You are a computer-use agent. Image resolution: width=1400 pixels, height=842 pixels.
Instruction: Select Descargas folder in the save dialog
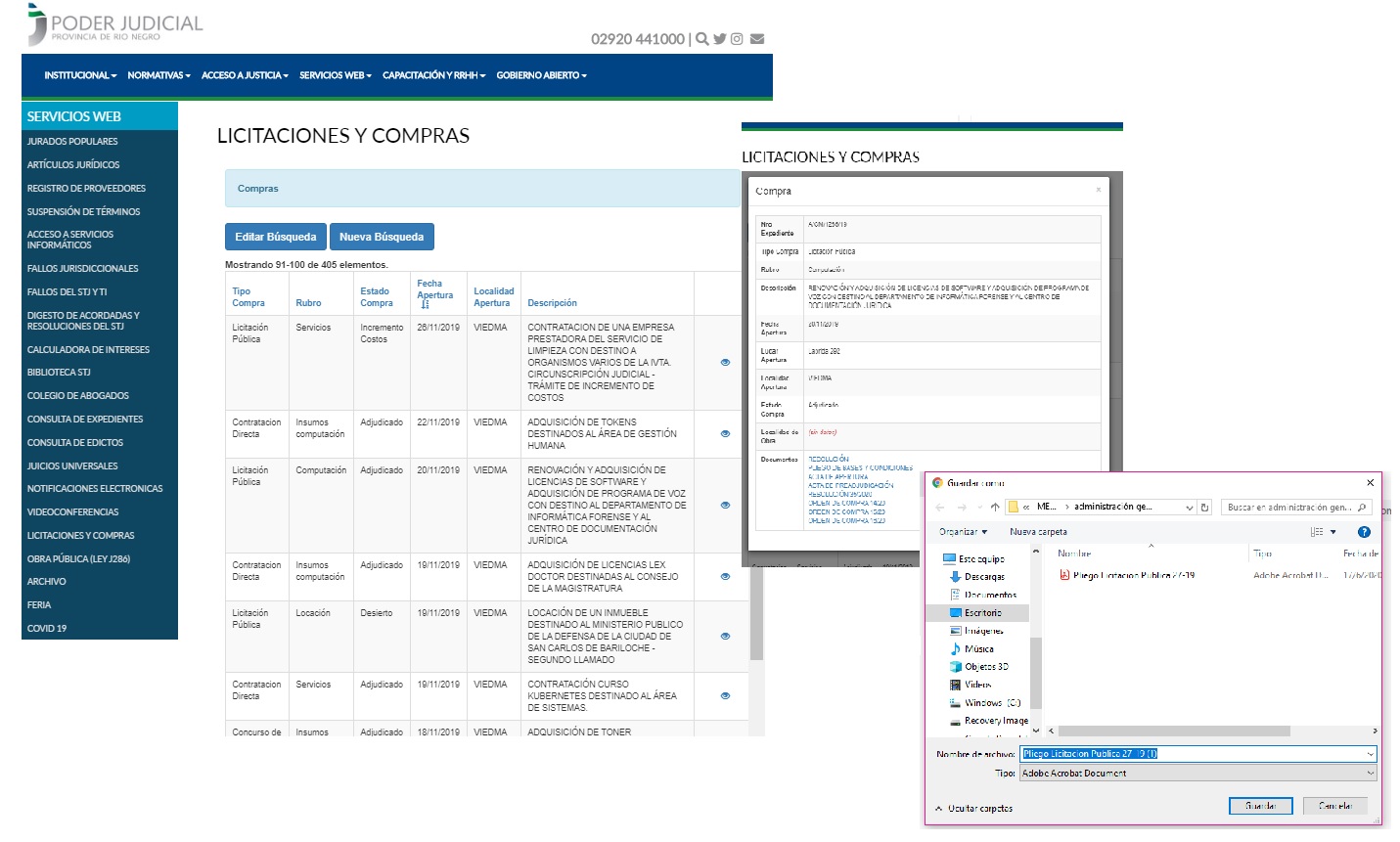[x=976, y=577]
